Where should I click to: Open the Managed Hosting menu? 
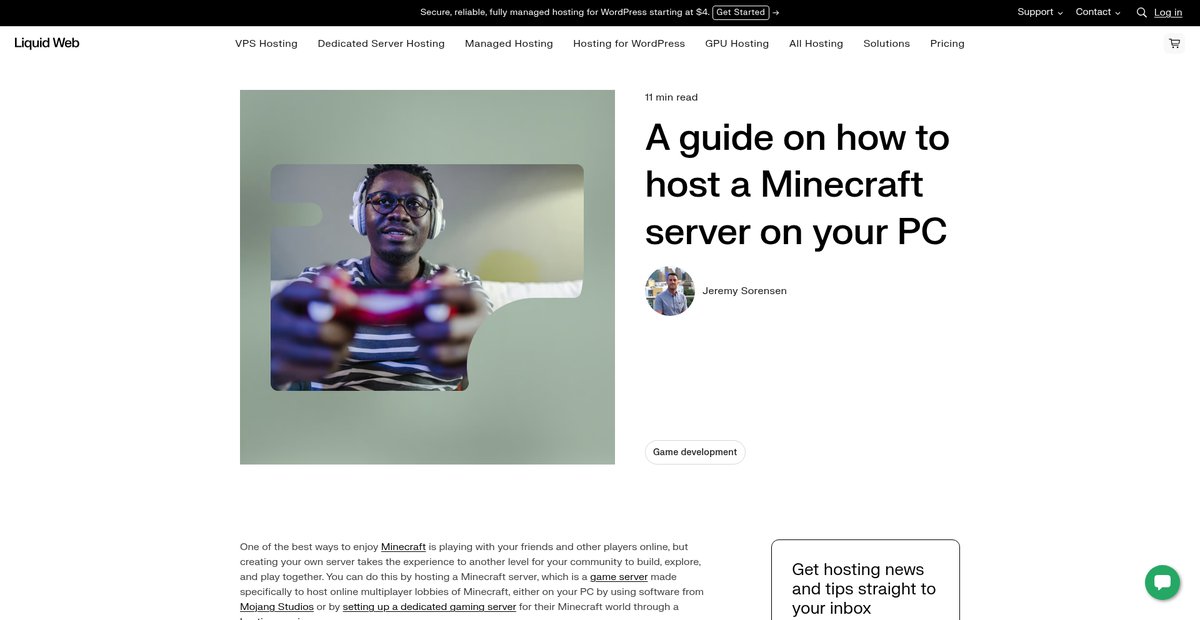(509, 43)
